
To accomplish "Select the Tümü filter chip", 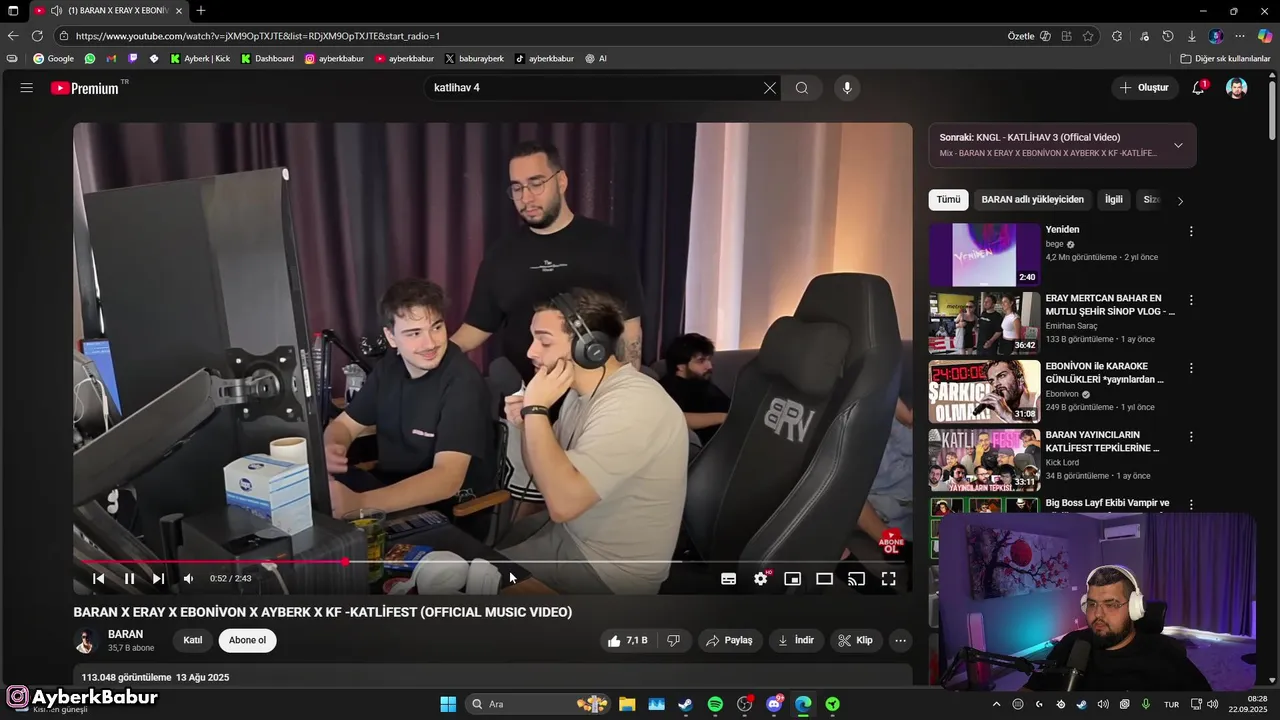I will (x=948, y=199).
